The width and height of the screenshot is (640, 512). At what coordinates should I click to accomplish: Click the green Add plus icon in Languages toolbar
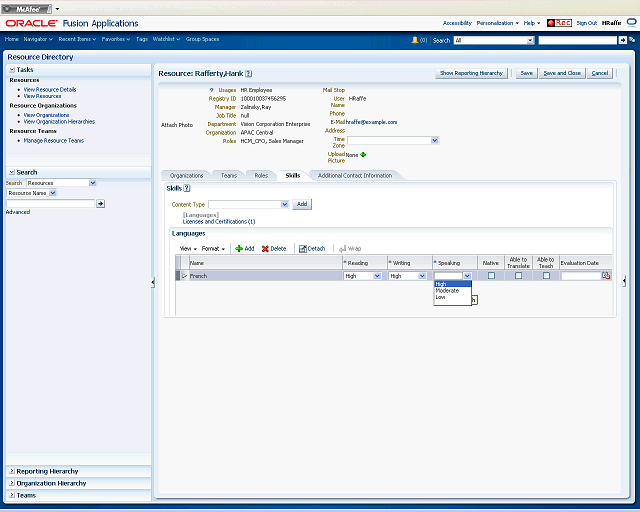point(239,249)
